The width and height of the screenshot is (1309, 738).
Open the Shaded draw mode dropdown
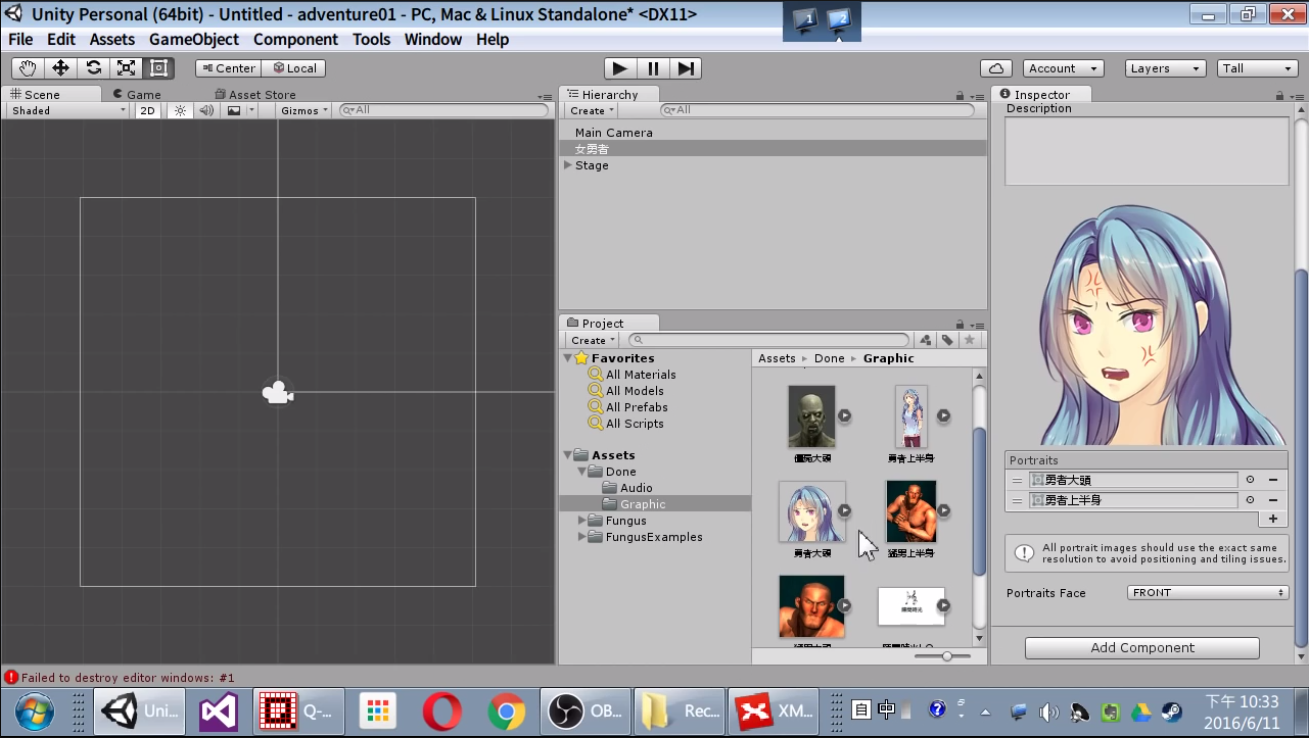68,110
